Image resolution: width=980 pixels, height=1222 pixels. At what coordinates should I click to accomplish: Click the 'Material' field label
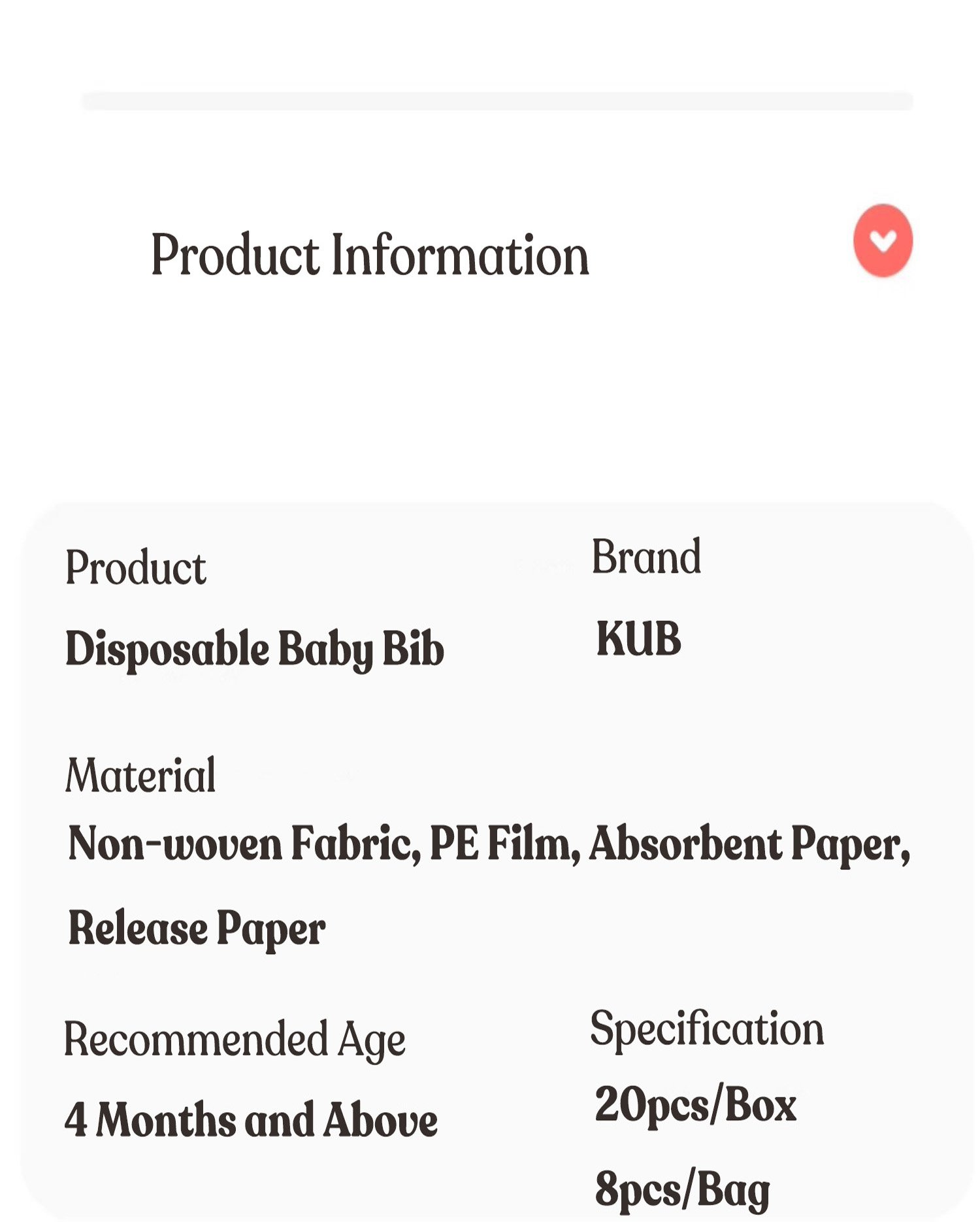[140, 776]
